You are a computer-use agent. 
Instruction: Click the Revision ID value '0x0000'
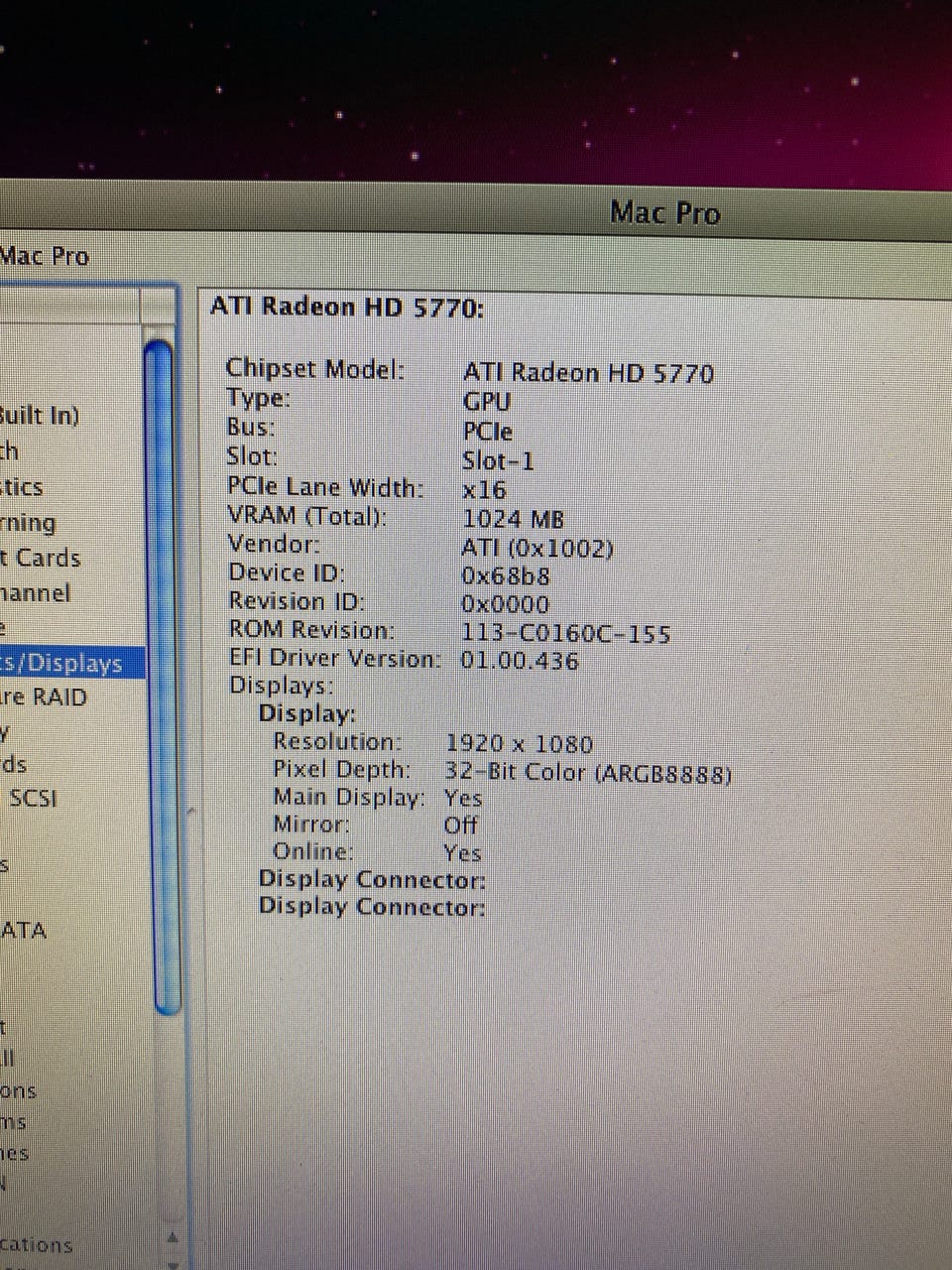(505, 604)
